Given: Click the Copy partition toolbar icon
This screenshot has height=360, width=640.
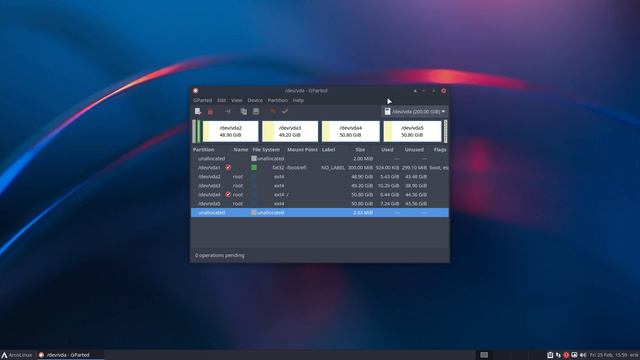Looking at the screenshot, I should [x=244, y=111].
